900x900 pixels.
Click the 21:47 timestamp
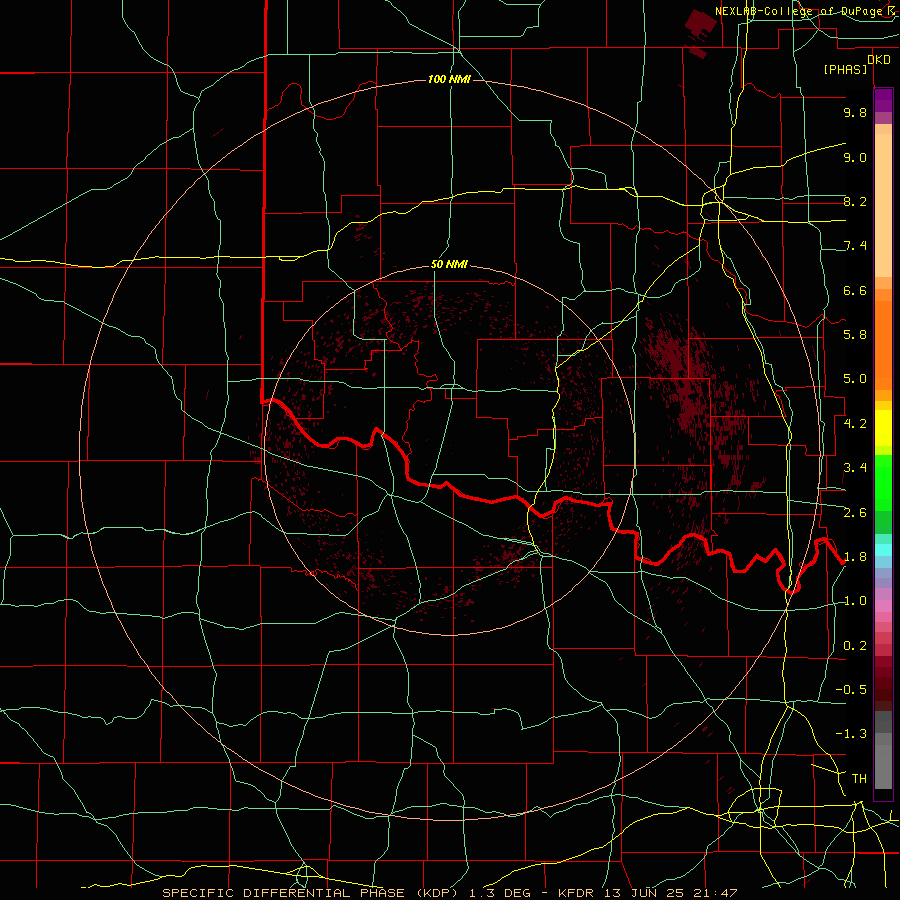tap(717, 893)
